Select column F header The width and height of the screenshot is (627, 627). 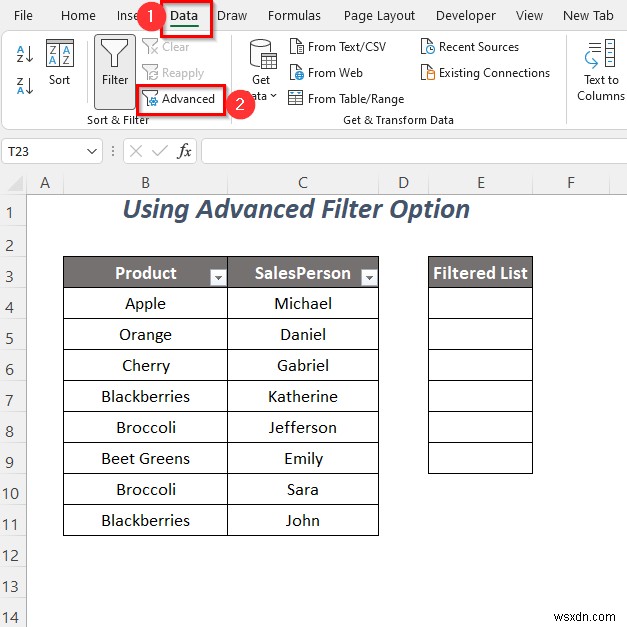(x=571, y=183)
